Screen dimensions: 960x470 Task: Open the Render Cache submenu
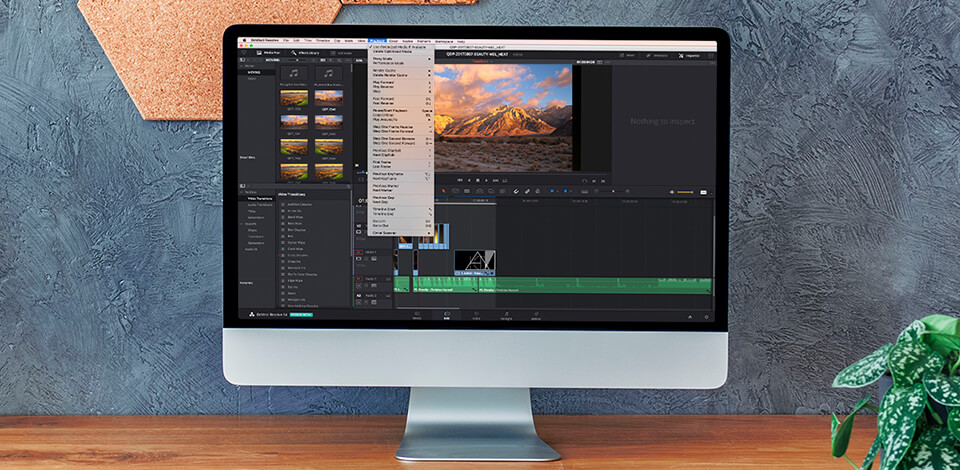click(400, 70)
